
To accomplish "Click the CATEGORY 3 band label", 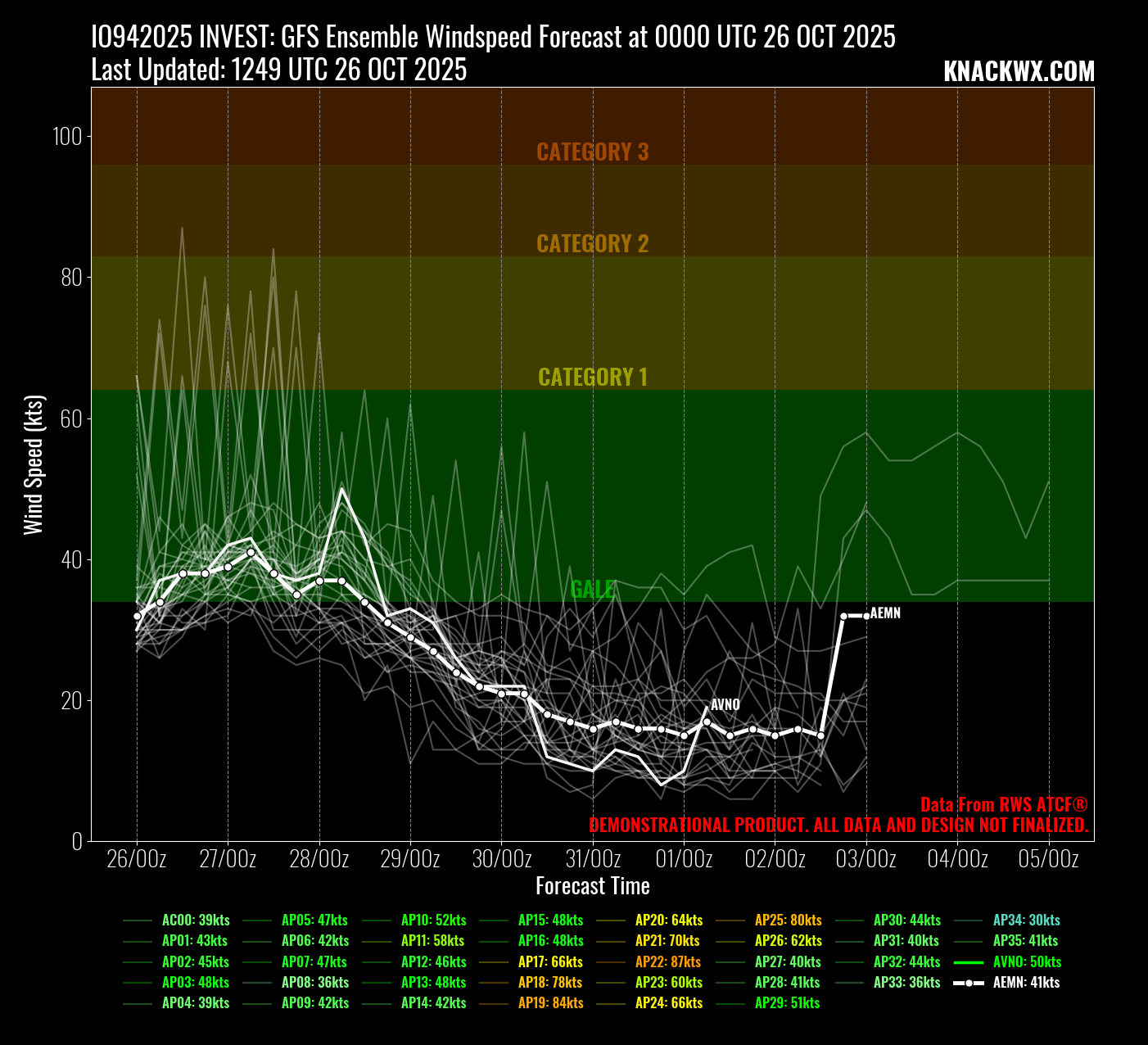I will (592, 152).
